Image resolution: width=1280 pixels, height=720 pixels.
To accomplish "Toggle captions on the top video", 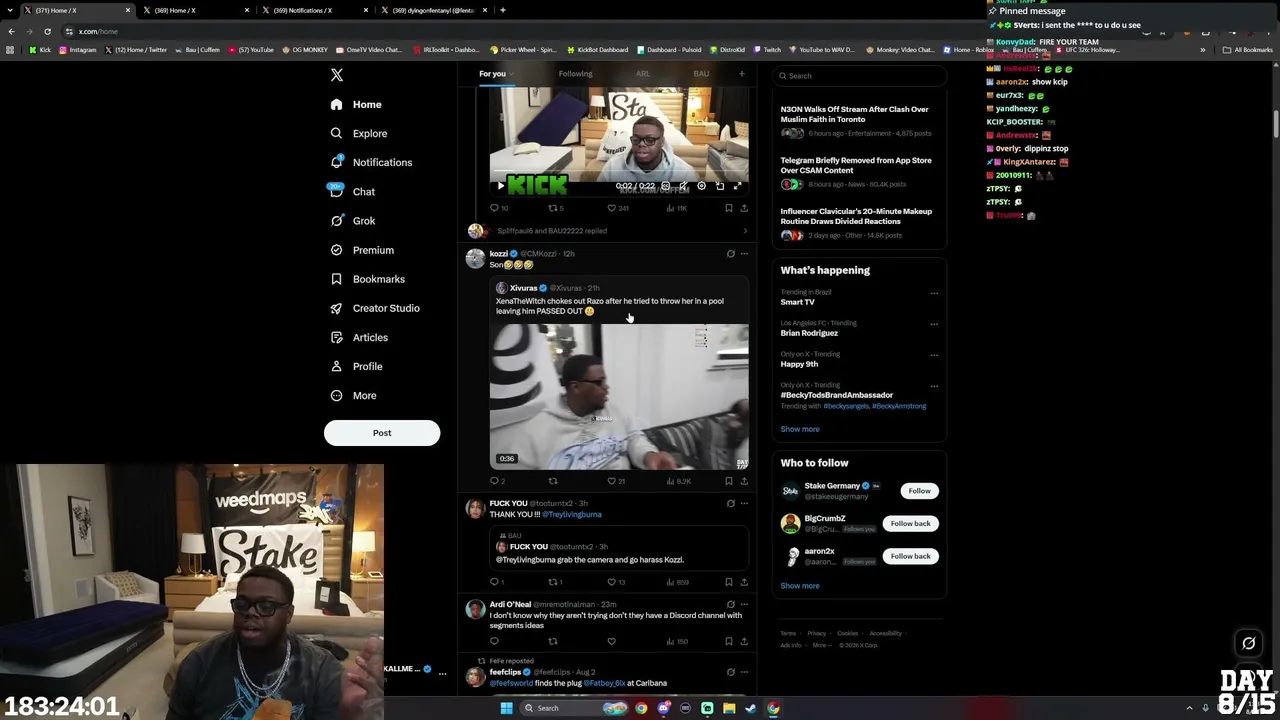I will 665,186.
